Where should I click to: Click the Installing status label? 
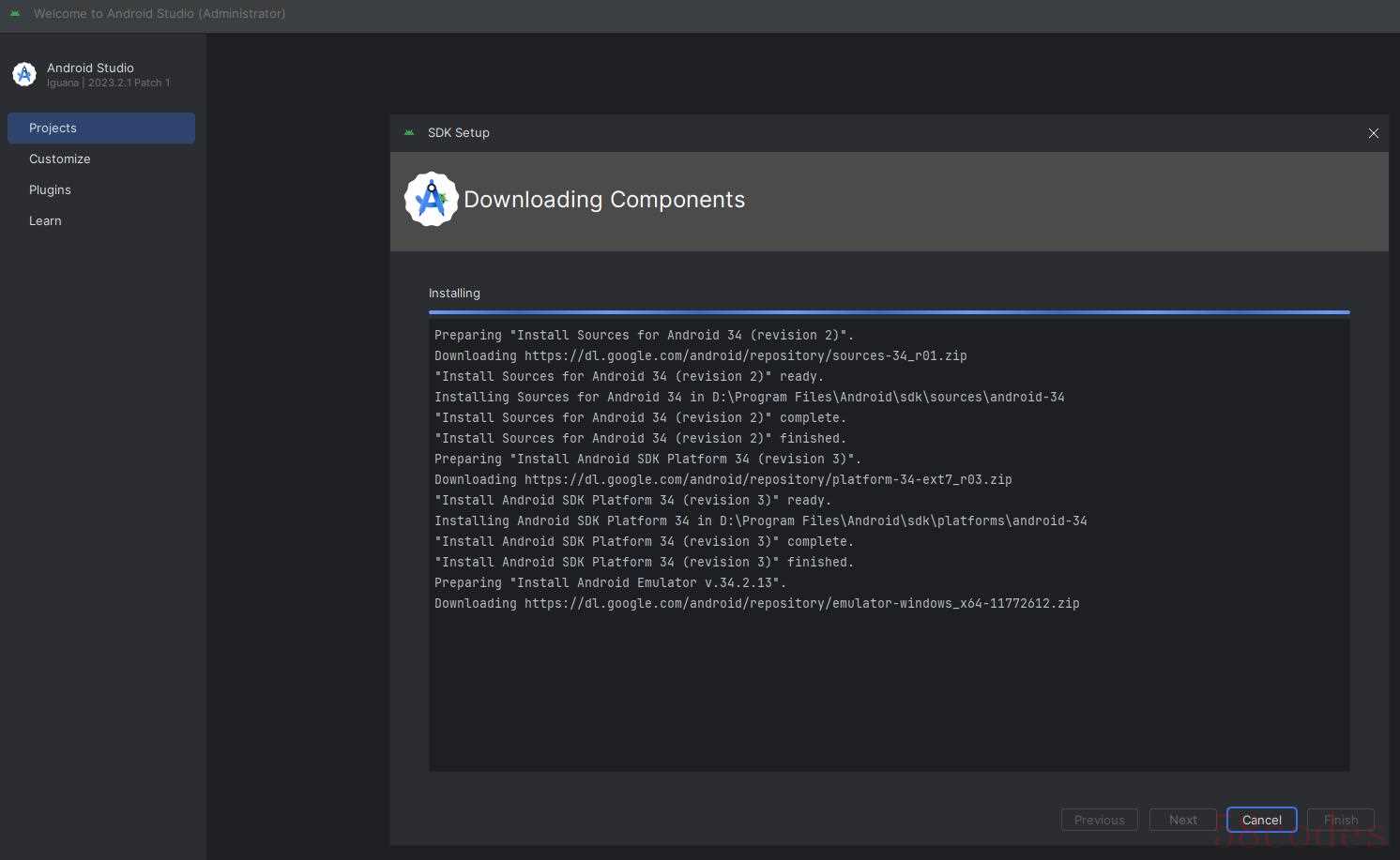tap(454, 293)
